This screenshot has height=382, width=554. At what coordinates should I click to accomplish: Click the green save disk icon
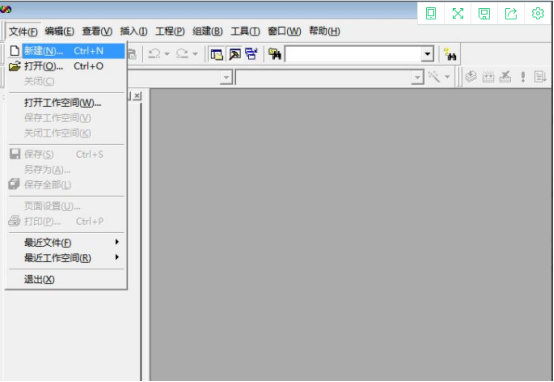point(484,13)
